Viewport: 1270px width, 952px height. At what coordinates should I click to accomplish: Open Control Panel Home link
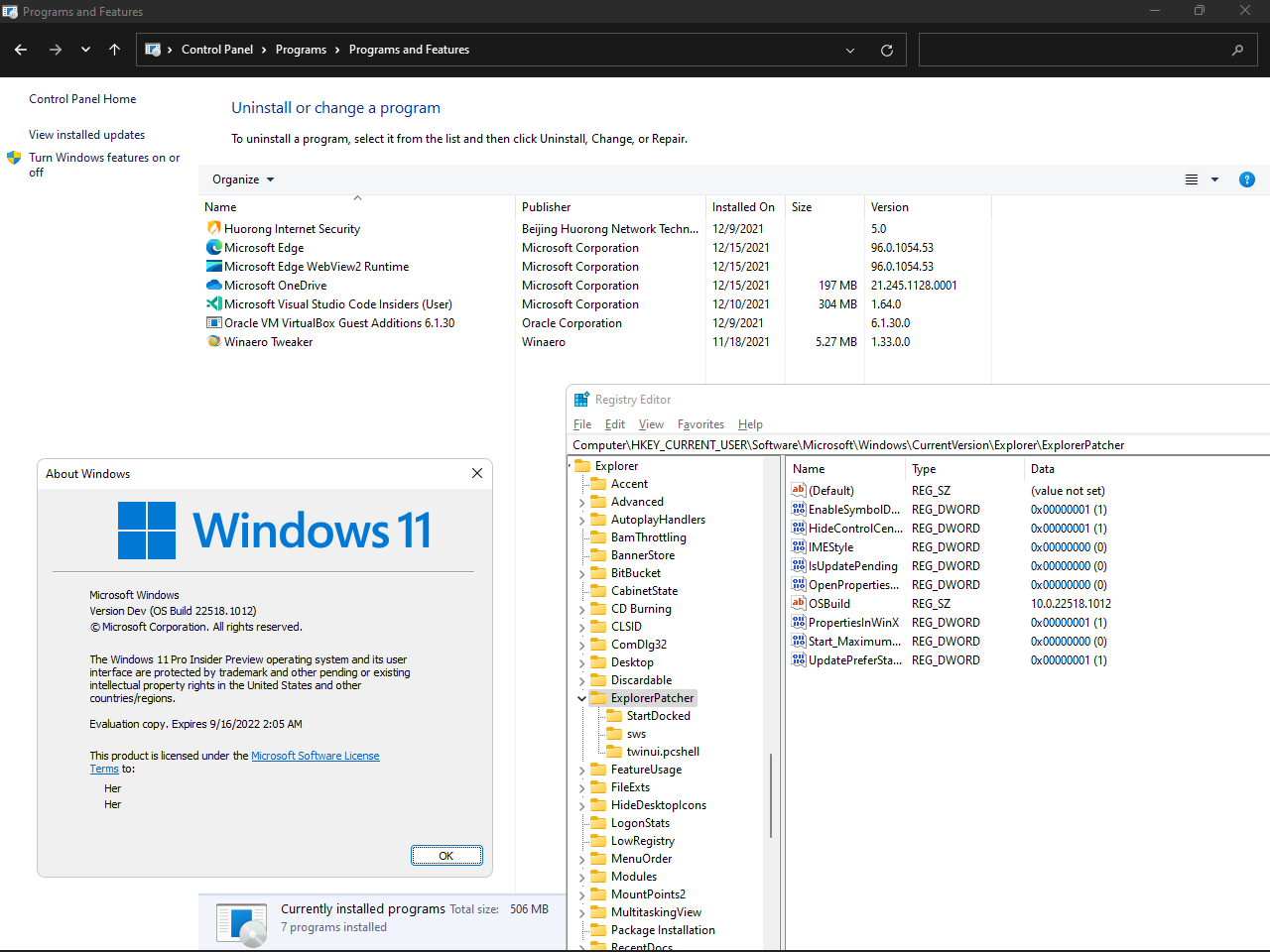point(82,99)
